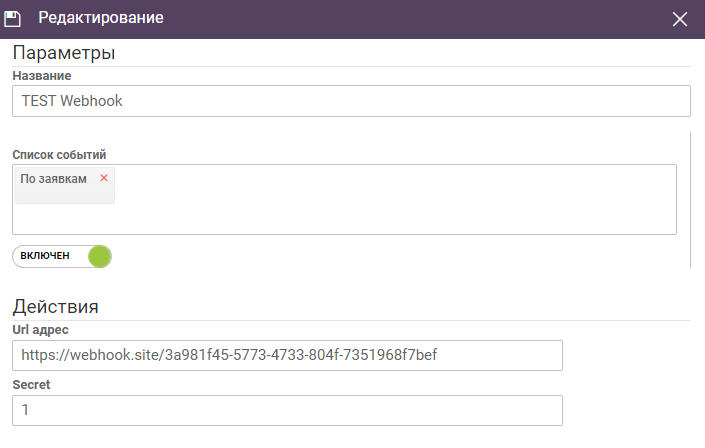Image resolution: width=705 pixels, height=448 pixels.
Task: Click the webhook.site URL text
Action: (x=229, y=356)
